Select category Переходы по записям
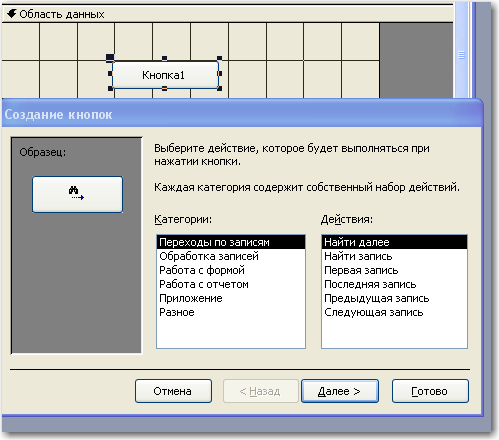Viewport: 499px width, 440px height. [x=231, y=242]
